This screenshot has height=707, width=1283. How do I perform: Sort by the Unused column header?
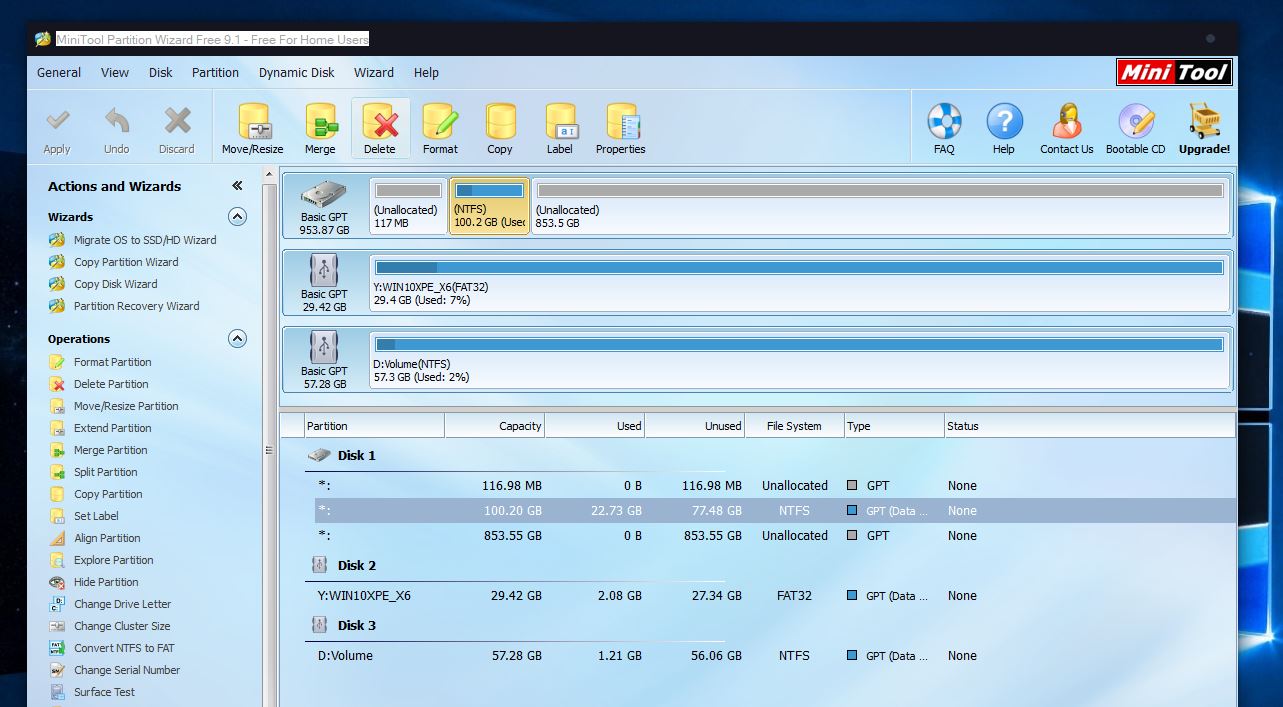coord(694,426)
